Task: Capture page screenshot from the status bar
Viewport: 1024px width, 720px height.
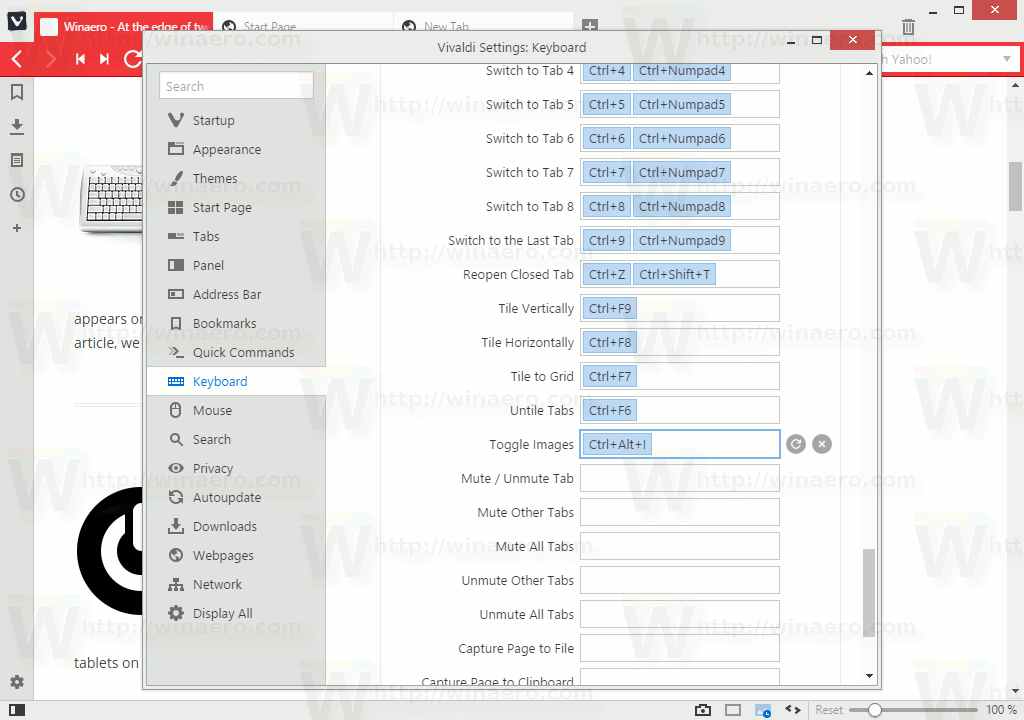Action: [704, 708]
